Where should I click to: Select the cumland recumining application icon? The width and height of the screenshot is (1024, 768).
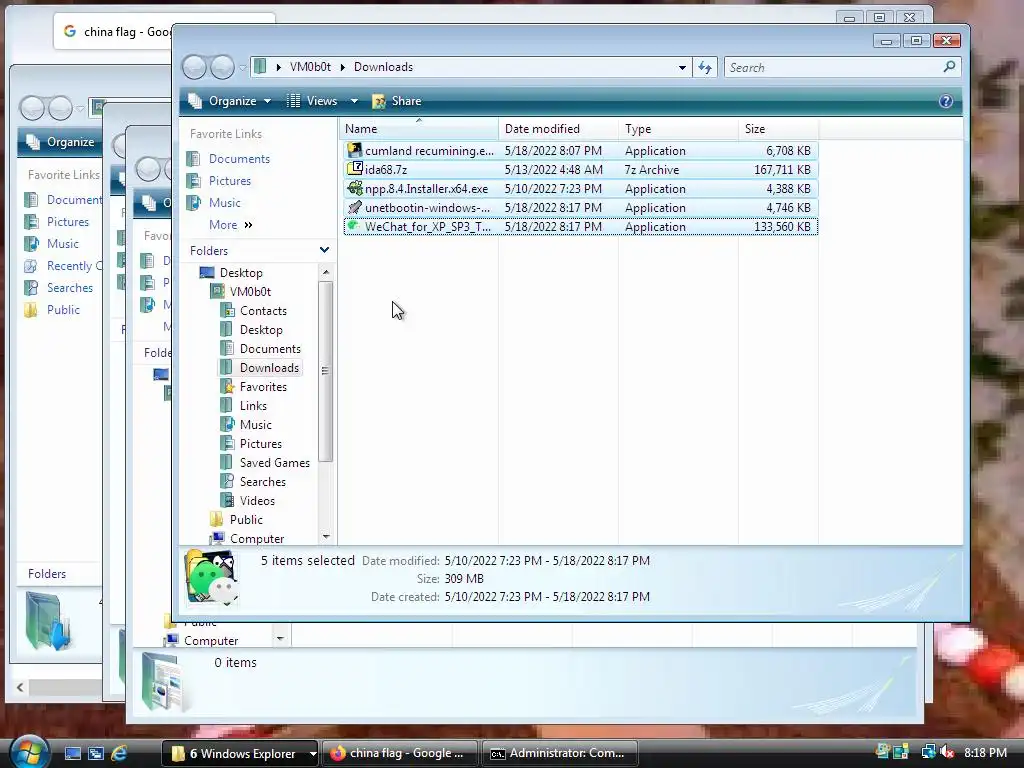coord(354,150)
